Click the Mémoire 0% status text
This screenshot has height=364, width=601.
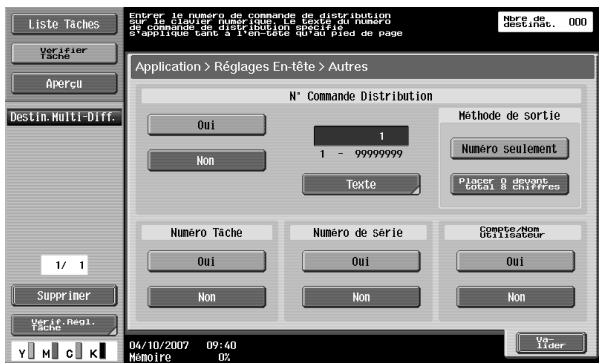click(x=180, y=357)
